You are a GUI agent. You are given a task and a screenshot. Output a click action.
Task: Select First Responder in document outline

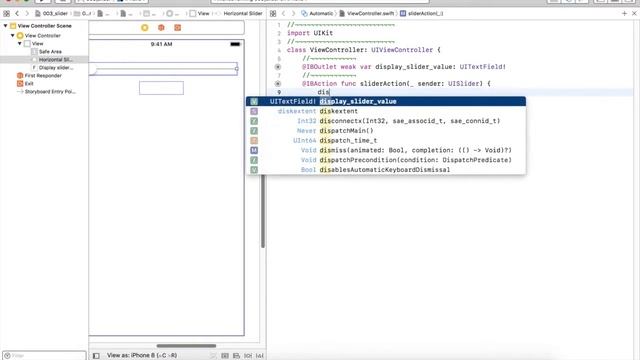click(x=44, y=76)
